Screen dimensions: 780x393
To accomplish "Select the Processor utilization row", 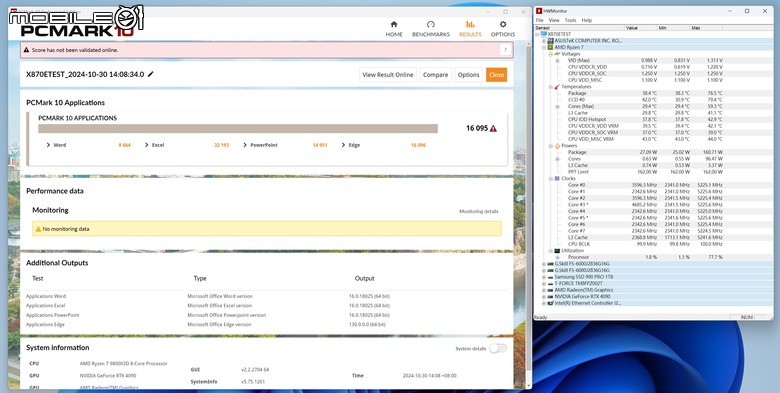I will pyautogui.click(x=645, y=257).
